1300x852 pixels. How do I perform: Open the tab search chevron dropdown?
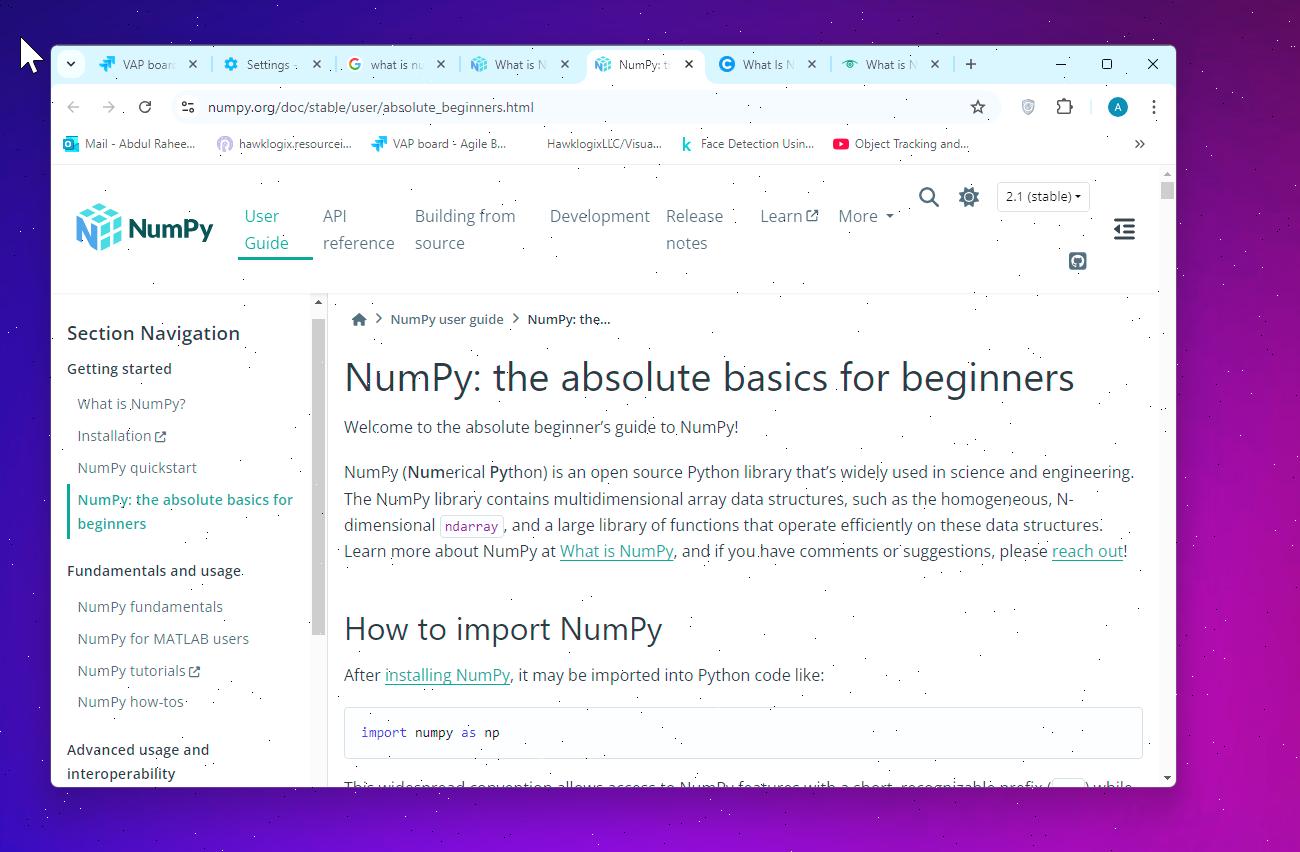pyautogui.click(x=71, y=64)
